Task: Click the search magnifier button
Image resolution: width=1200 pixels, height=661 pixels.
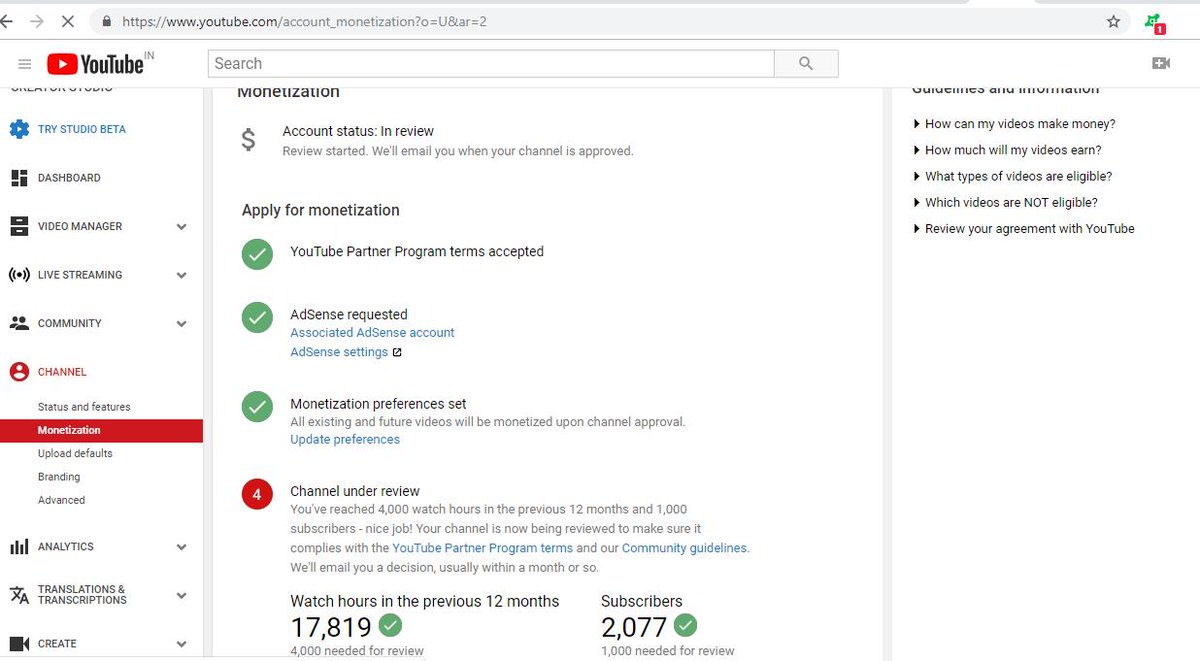Action: click(x=806, y=64)
